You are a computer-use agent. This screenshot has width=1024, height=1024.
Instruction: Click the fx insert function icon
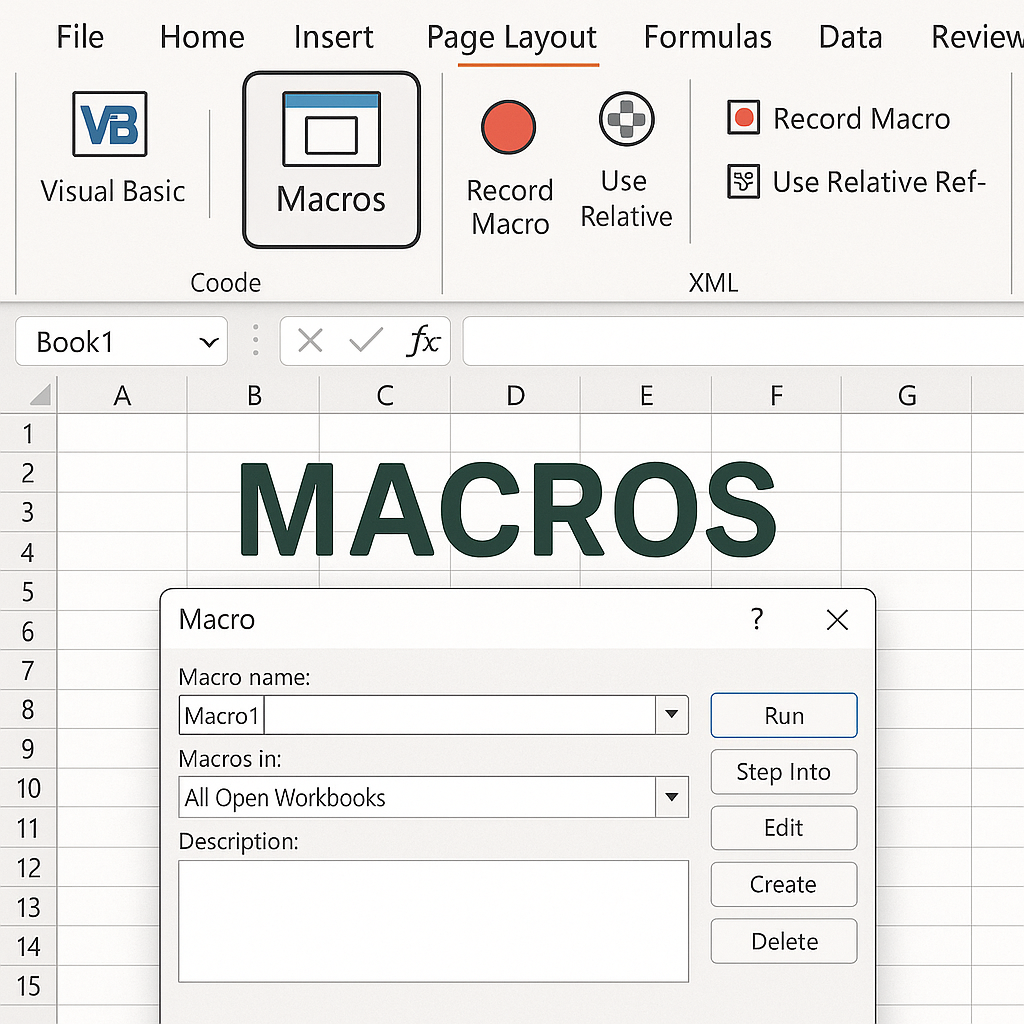[423, 342]
